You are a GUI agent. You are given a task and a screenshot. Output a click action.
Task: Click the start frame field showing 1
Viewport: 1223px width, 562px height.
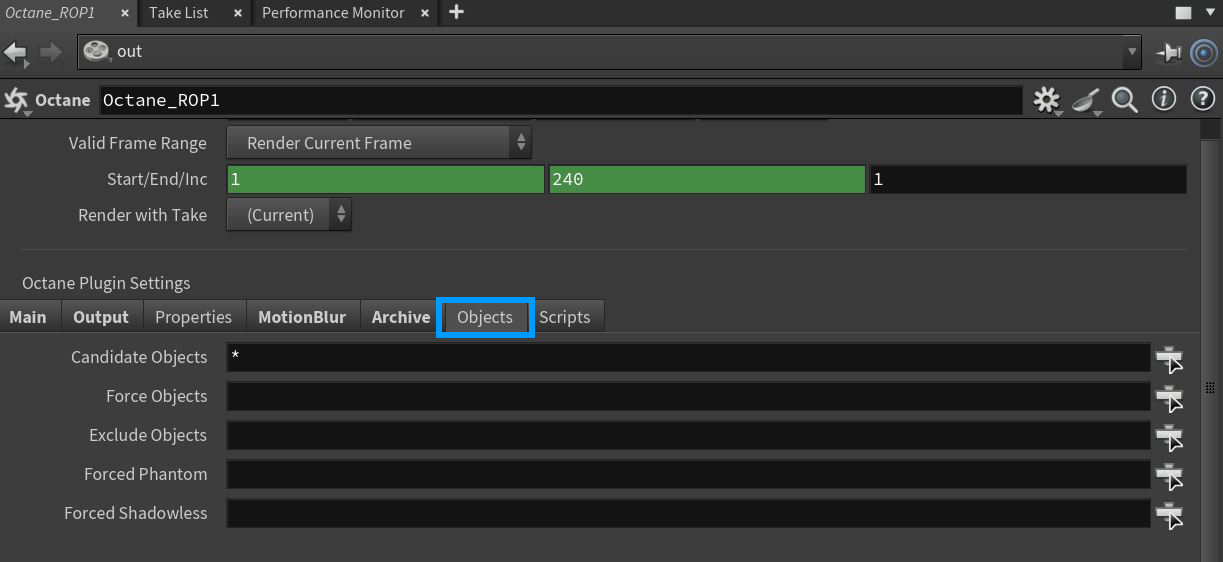[x=386, y=180]
